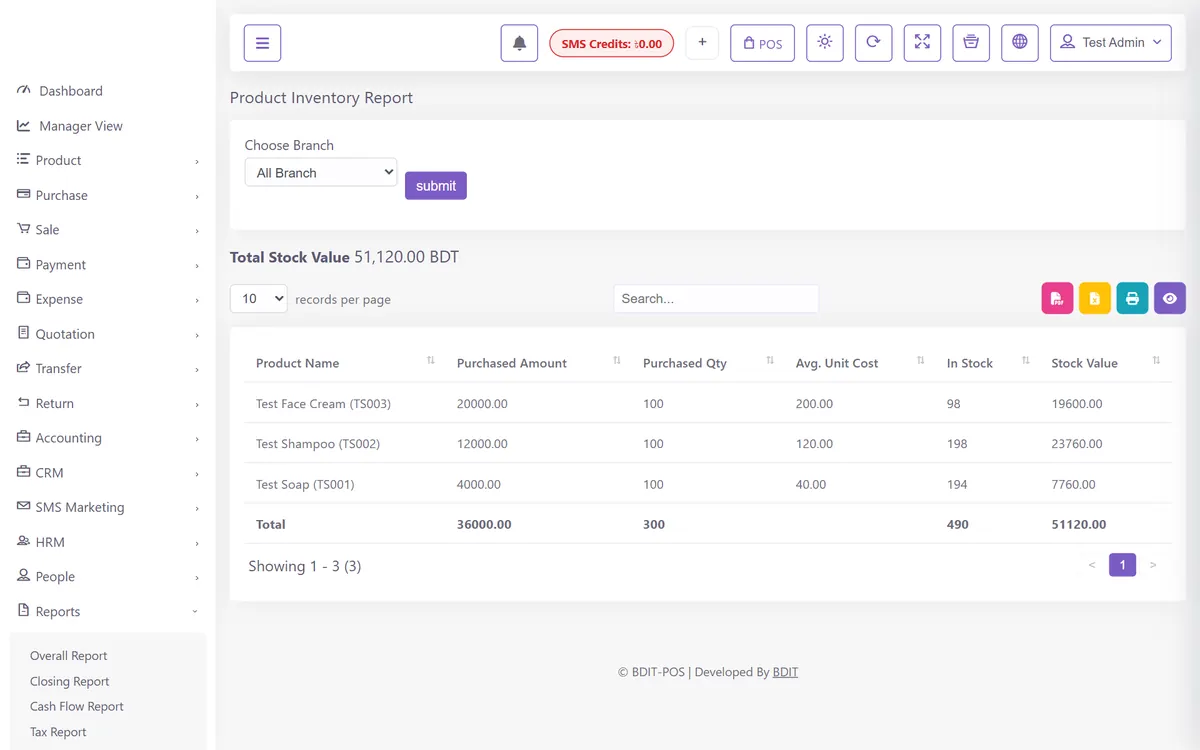This screenshot has height=750, width=1200.
Task: Expand the Purchase sidebar menu
Action: pyautogui.click(x=108, y=195)
